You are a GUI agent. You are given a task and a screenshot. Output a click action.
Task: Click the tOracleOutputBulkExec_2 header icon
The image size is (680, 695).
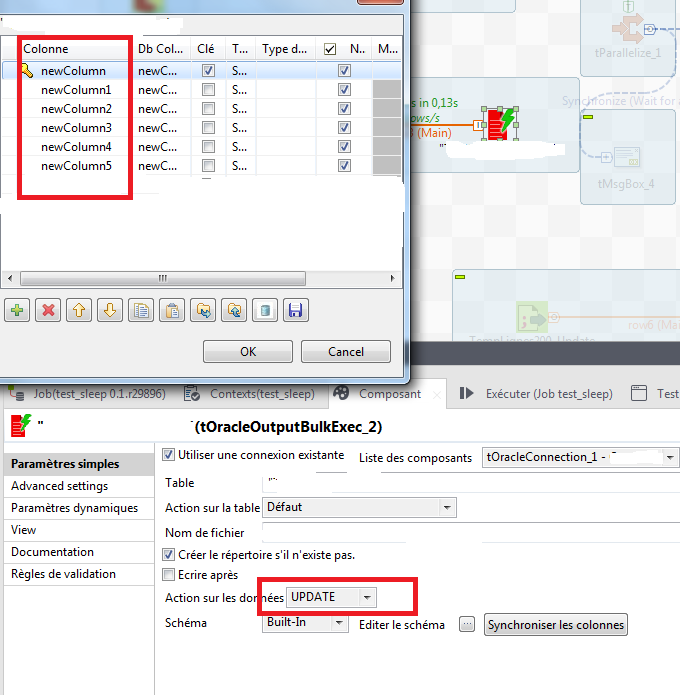tap(21, 426)
